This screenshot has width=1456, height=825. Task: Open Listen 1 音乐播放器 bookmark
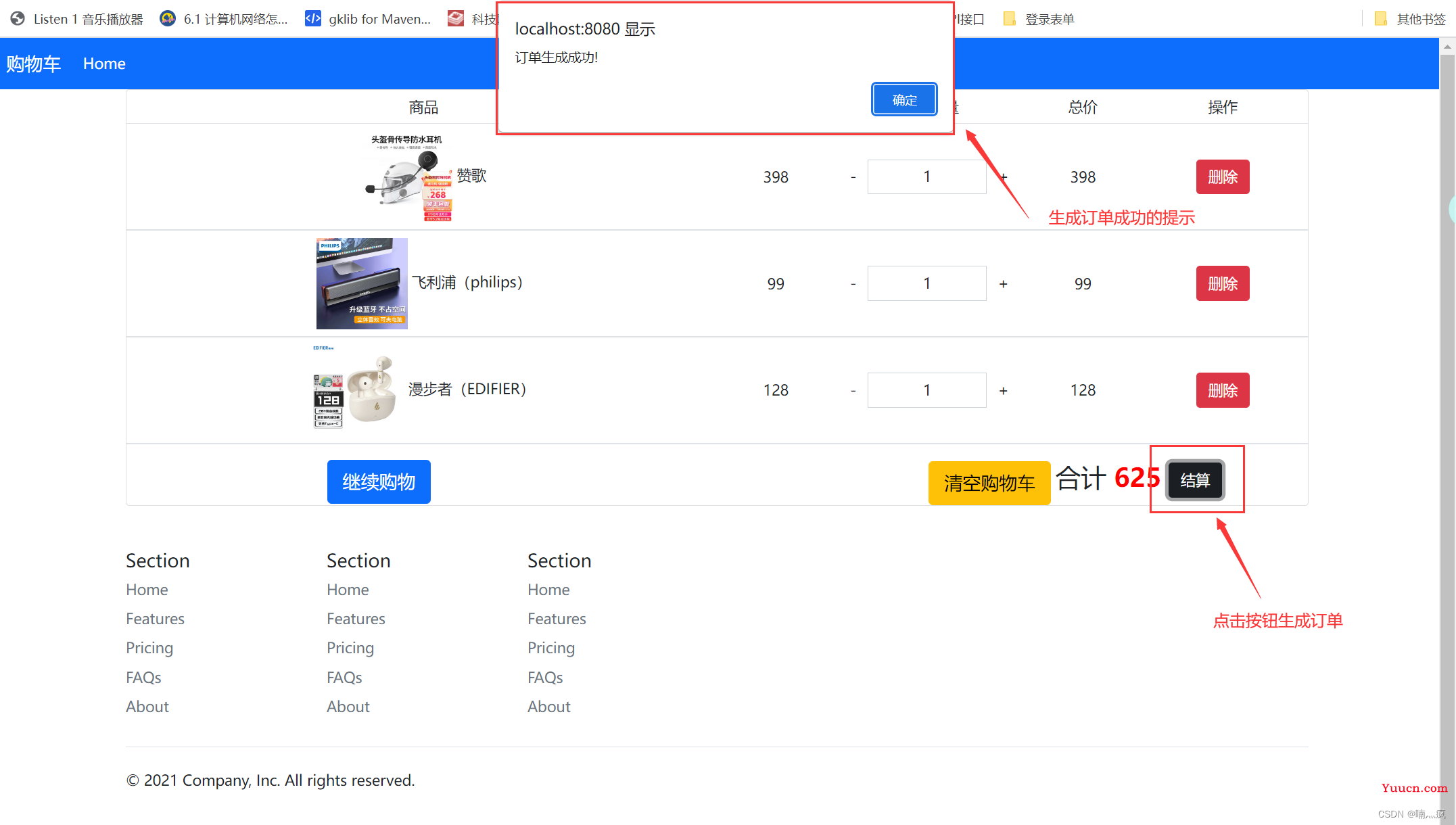coord(77,19)
